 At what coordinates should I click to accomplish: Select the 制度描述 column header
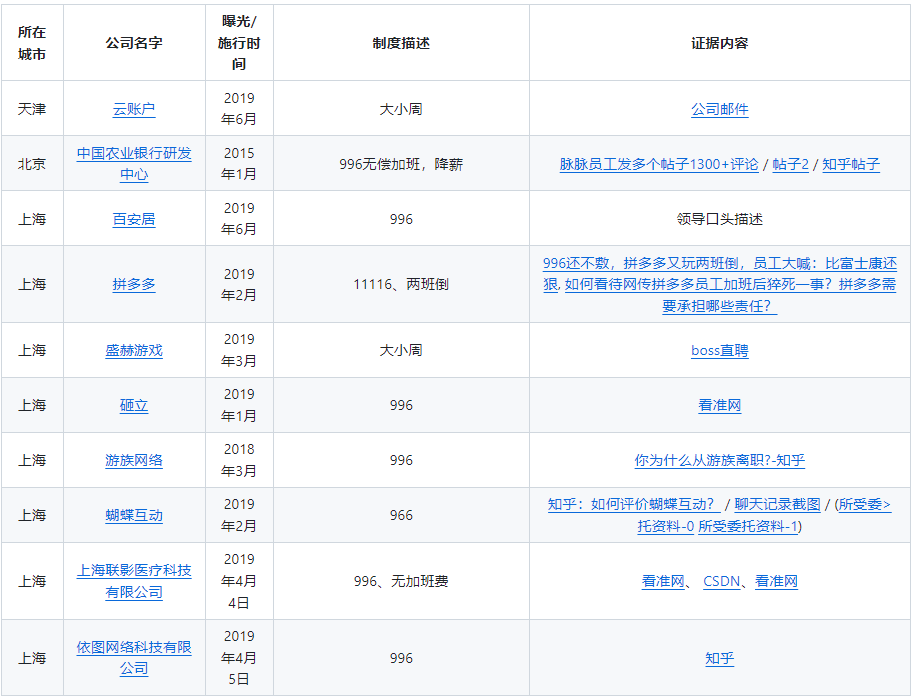[x=401, y=43]
